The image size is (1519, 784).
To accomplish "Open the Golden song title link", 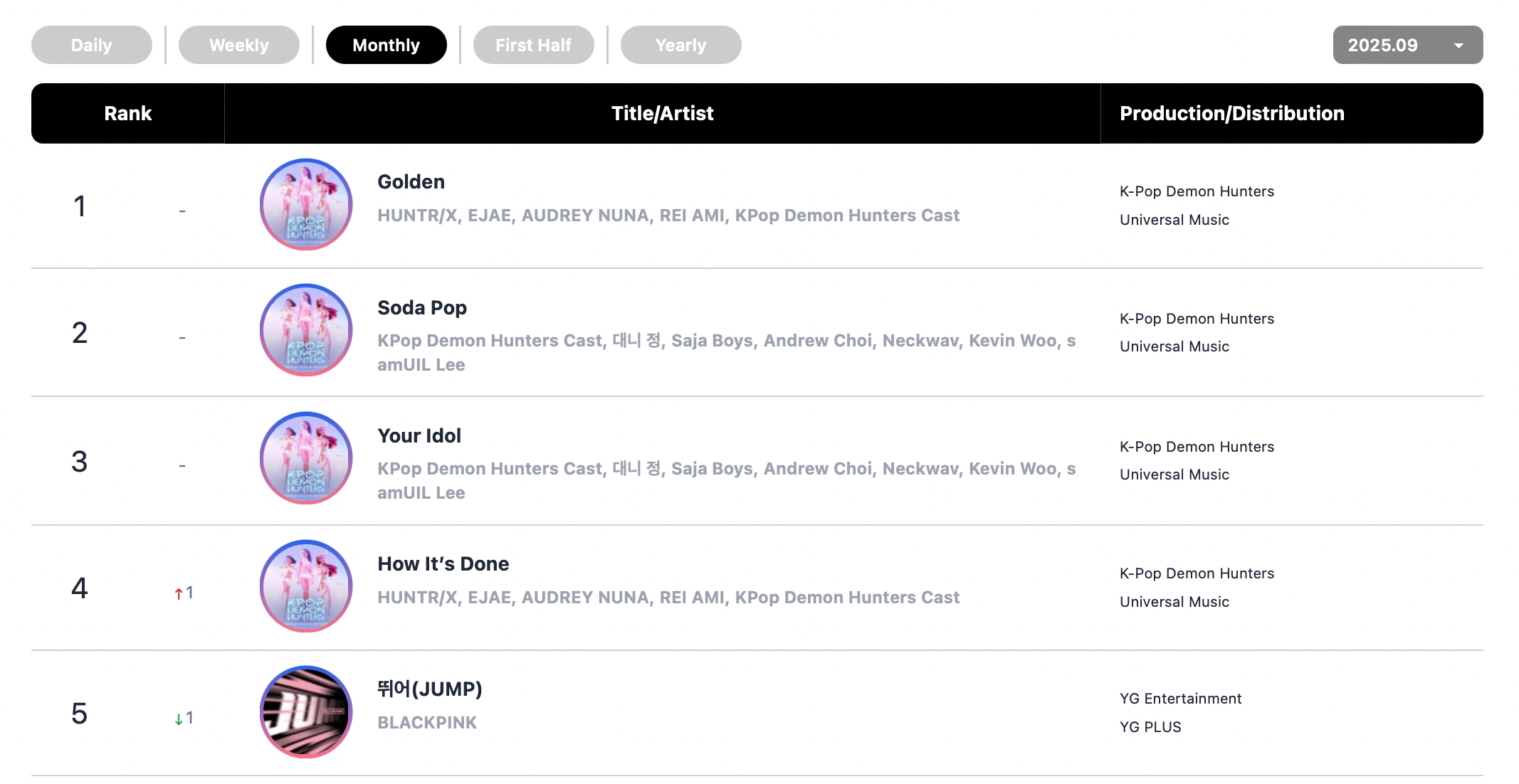I will 411,182.
